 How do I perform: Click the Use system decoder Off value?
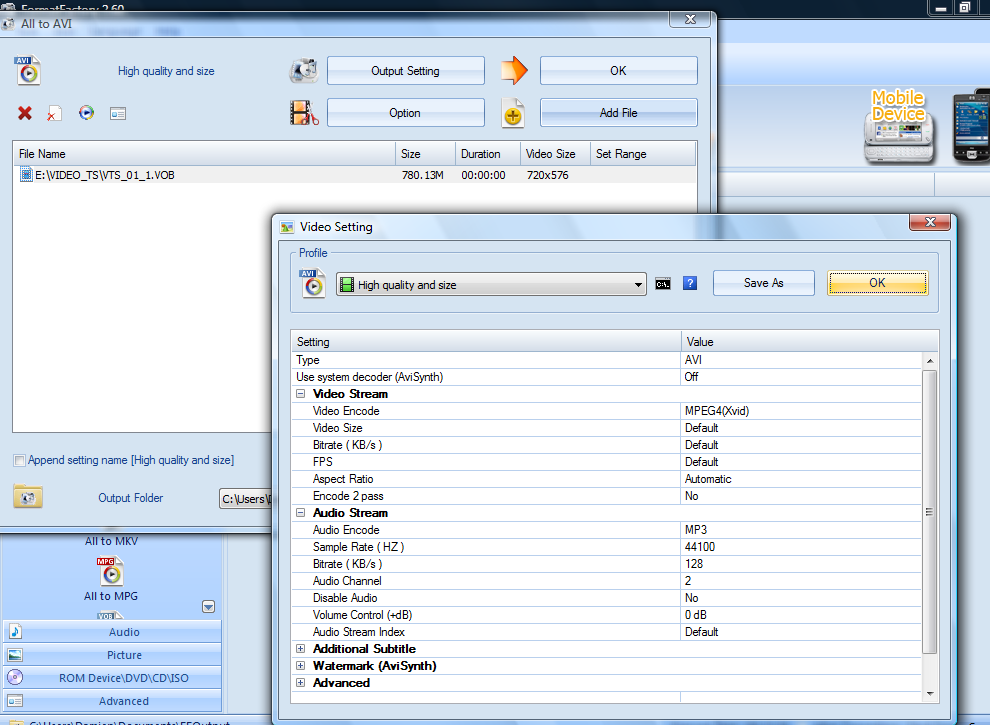point(691,377)
